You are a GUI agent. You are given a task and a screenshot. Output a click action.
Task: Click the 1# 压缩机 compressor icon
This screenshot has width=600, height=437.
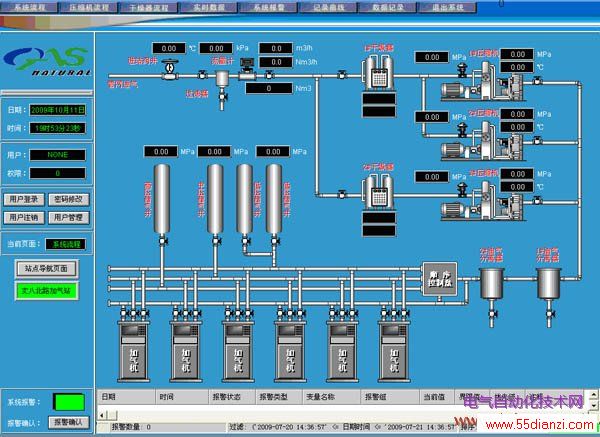[x=483, y=82]
